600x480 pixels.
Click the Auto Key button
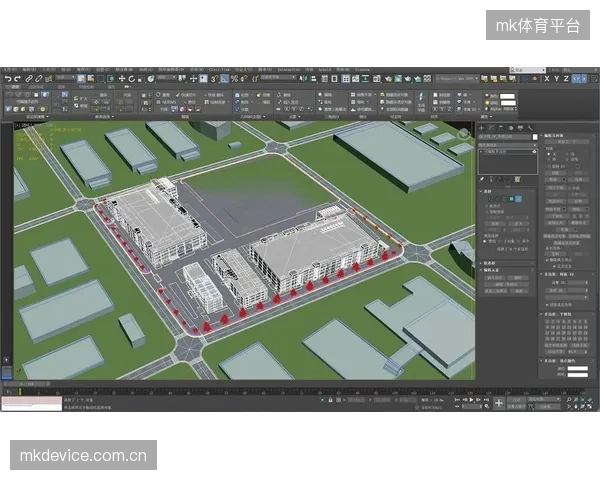(516, 399)
